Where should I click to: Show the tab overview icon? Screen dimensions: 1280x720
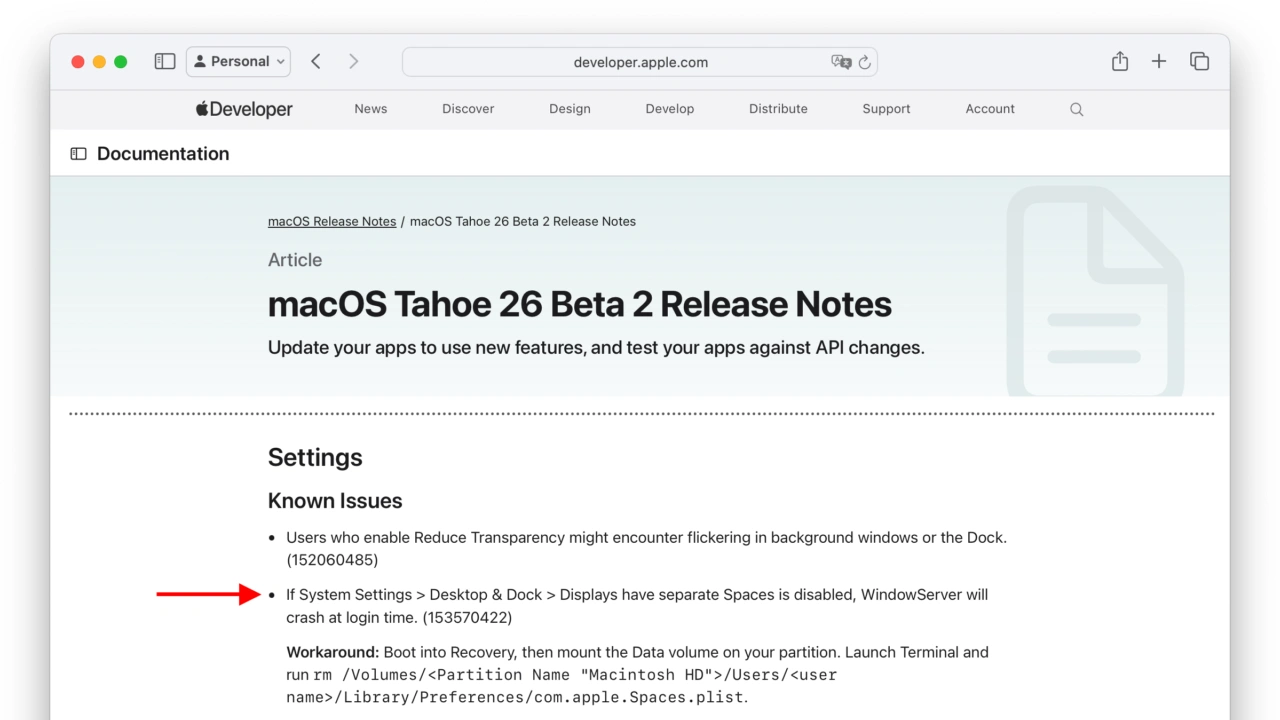pos(1200,62)
